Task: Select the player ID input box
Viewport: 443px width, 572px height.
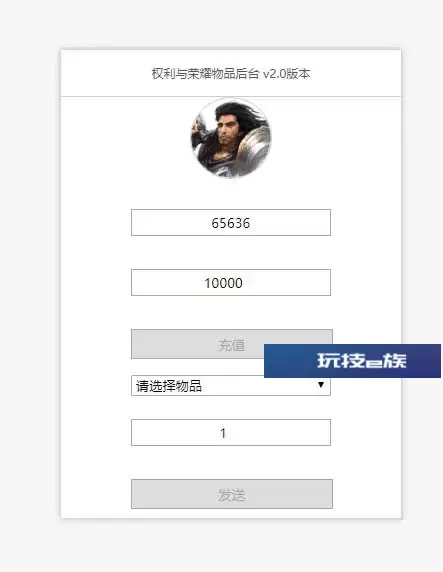Action: 231,223
